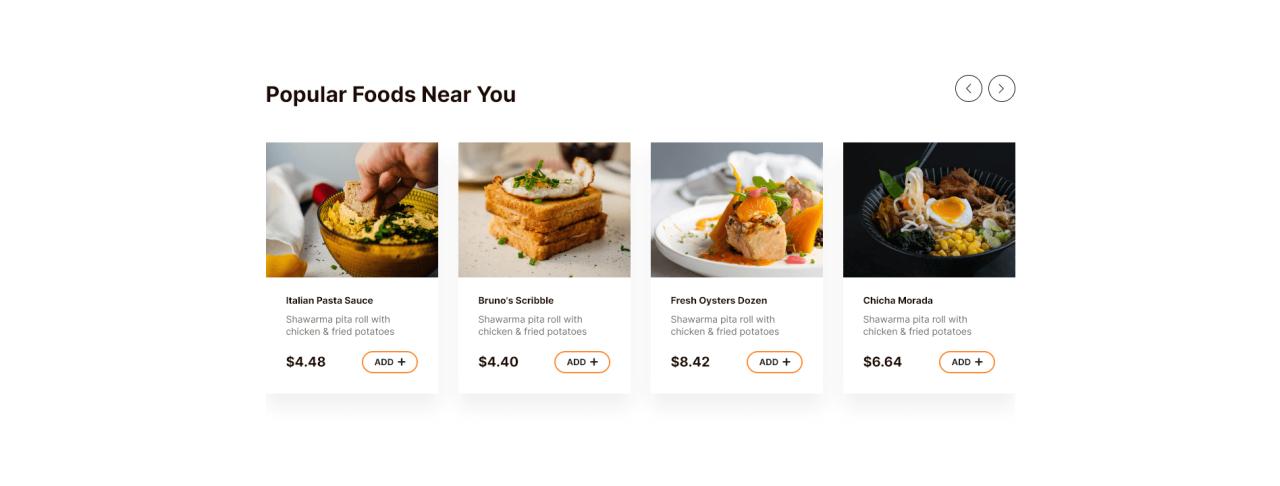The height and width of the screenshot is (486, 1280).
Task: Select the Fresh Oysters Dozen title
Action: (x=719, y=301)
